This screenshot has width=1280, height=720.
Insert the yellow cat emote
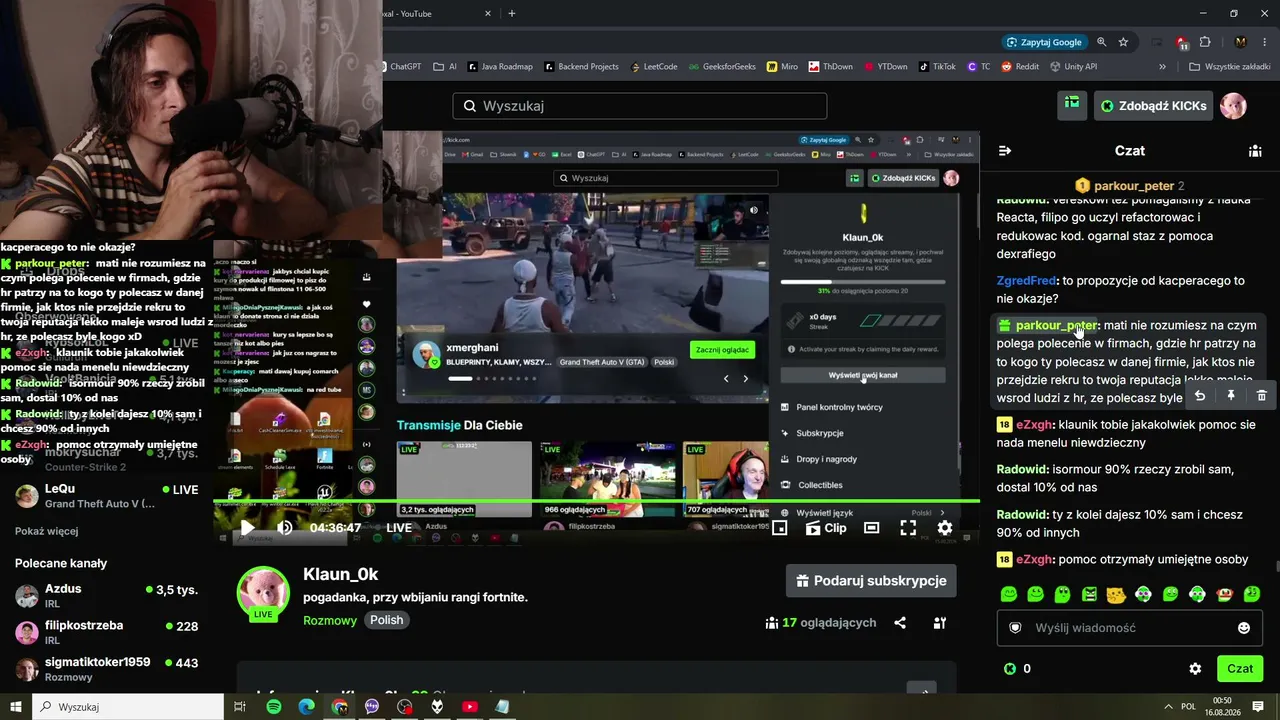pos(1116,595)
